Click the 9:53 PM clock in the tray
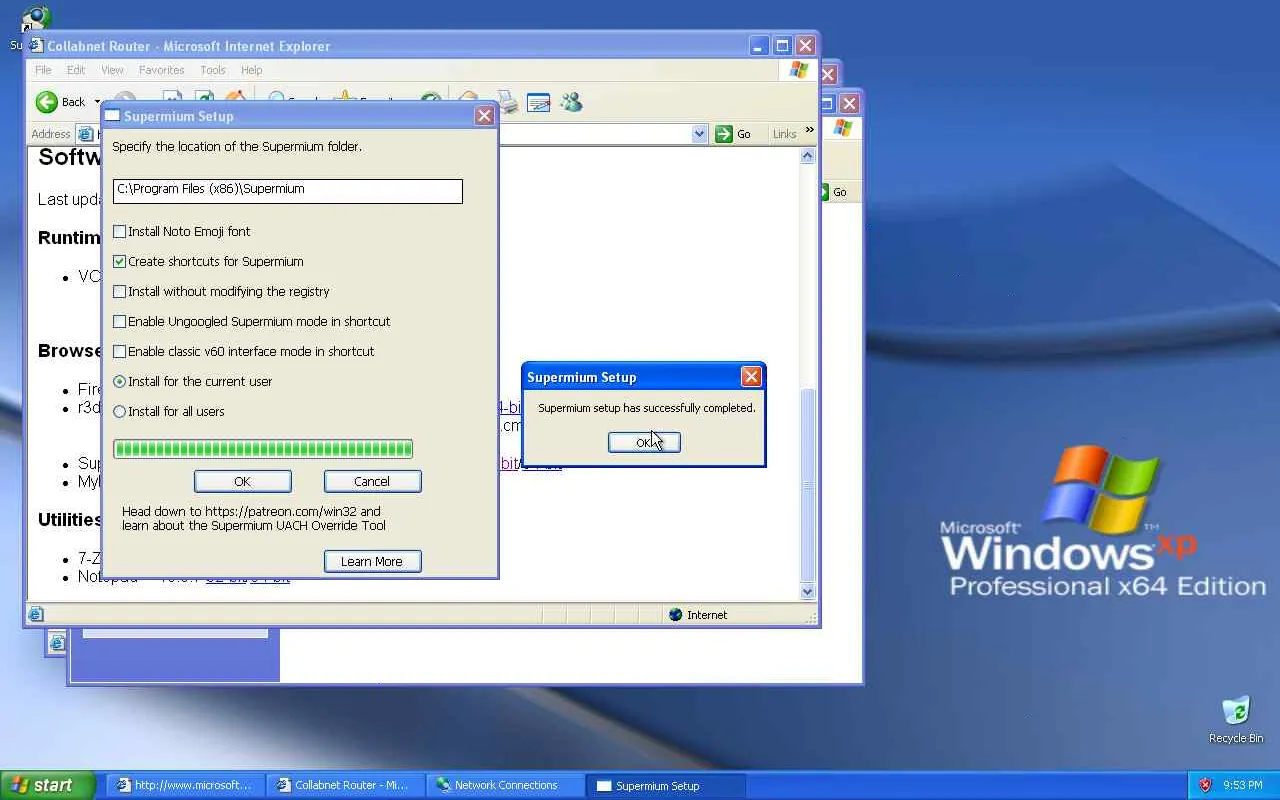The image size is (1280, 800). click(1244, 785)
